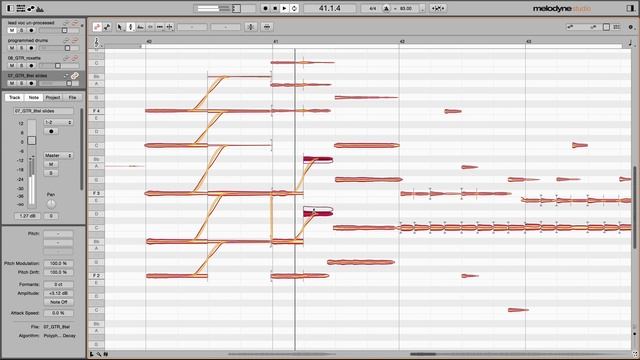Screen dimensions: 640x360
Task: Toggle the left track pane icon
Action: (11, 8)
